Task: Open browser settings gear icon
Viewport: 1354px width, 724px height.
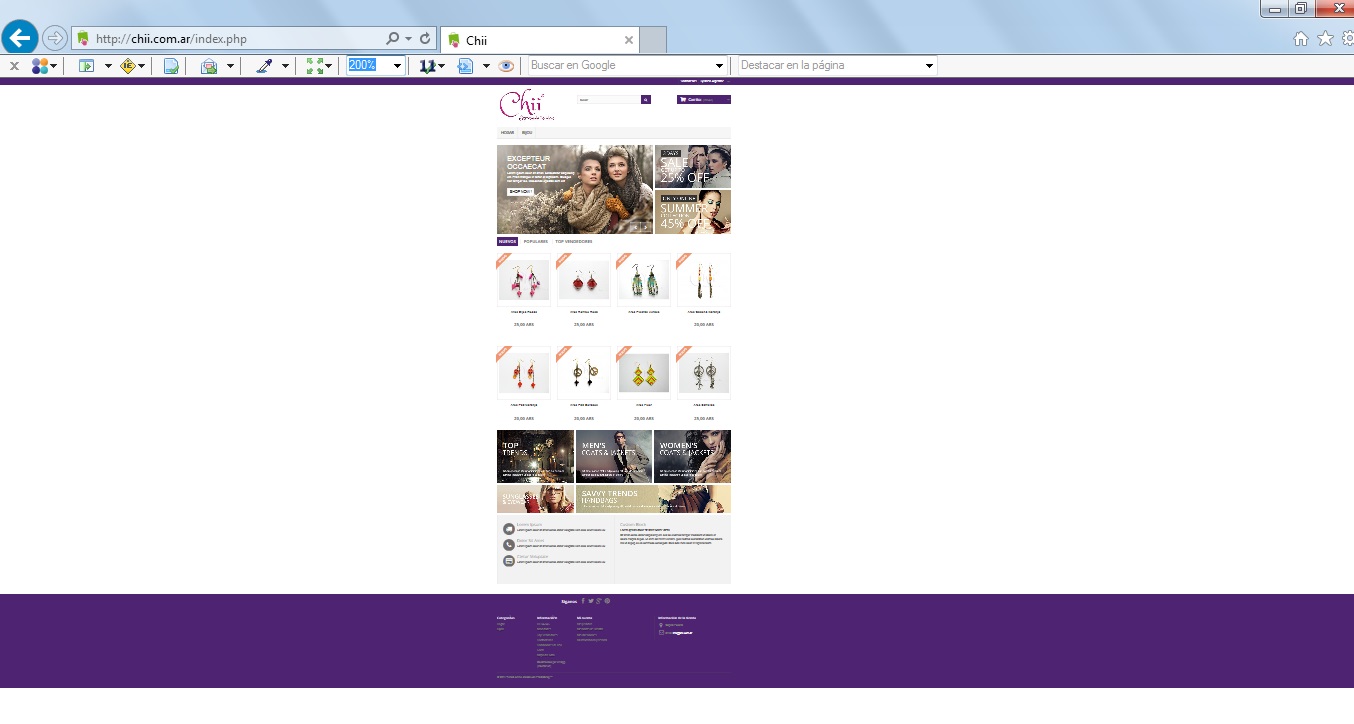Action: coord(1346,39)
